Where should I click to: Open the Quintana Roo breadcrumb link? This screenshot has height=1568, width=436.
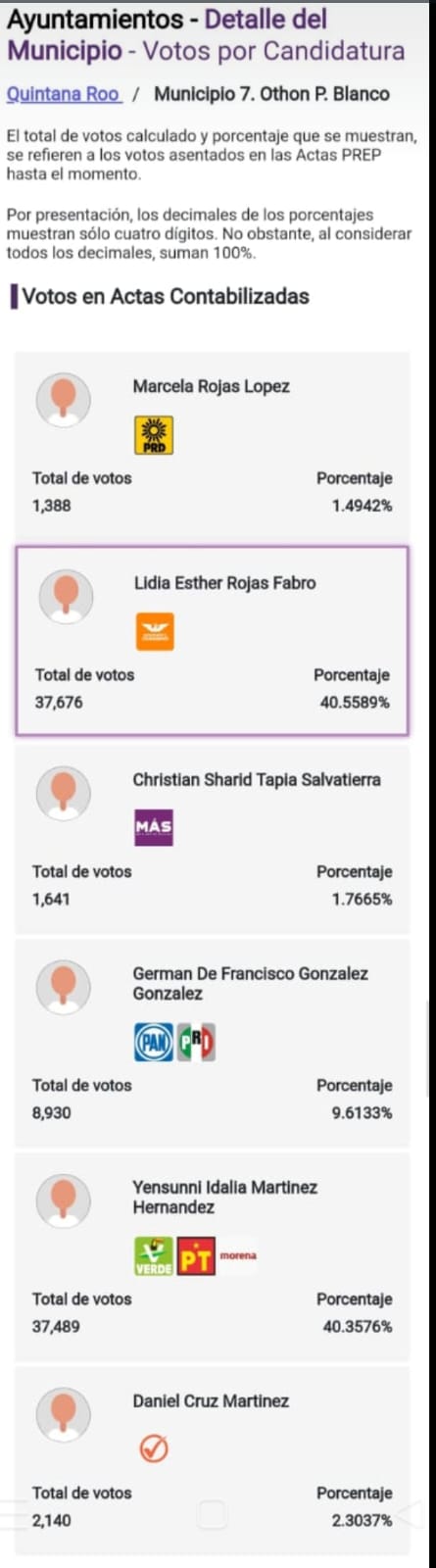(64, 94)
